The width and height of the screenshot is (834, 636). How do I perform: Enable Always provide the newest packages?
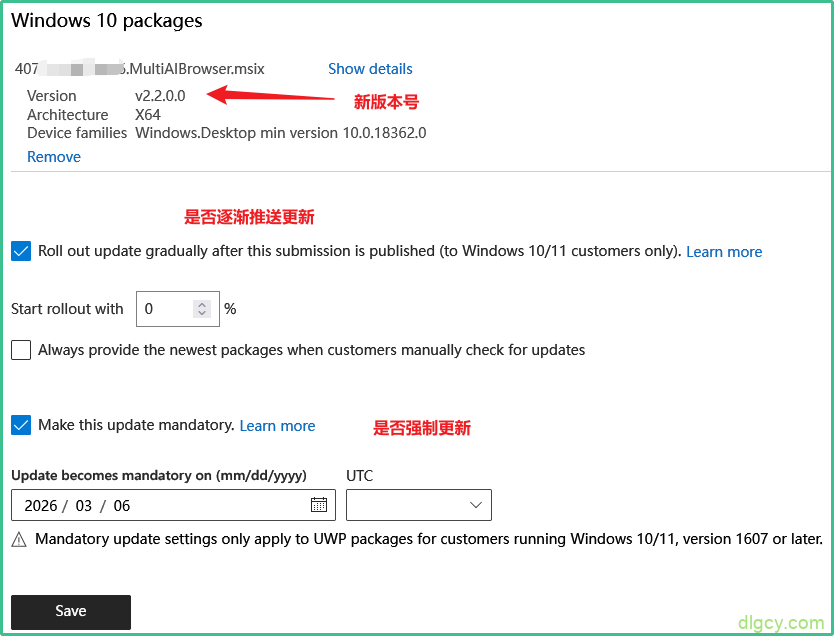pos(21,350)
